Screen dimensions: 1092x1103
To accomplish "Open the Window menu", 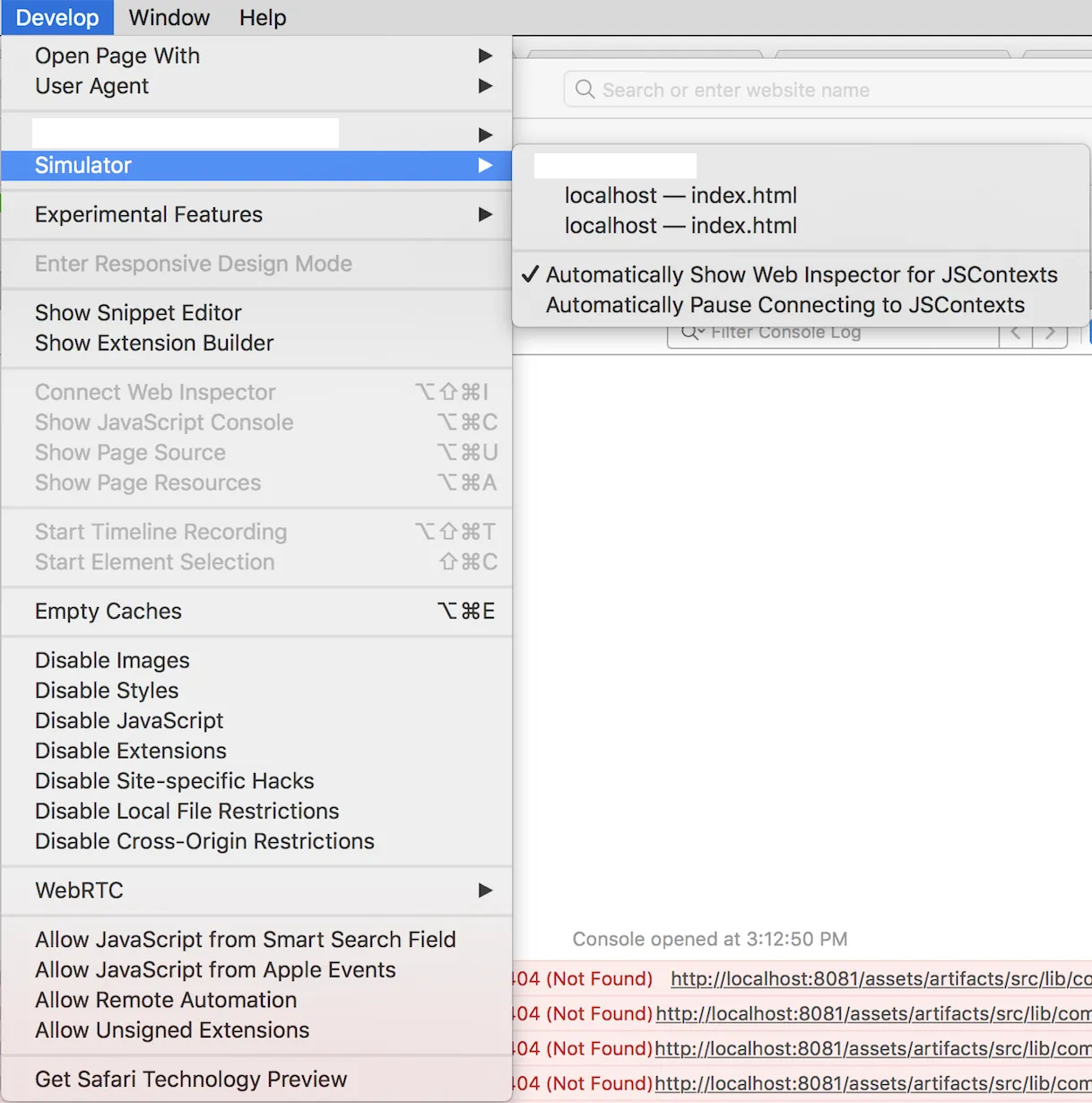I will coord(169,17).
